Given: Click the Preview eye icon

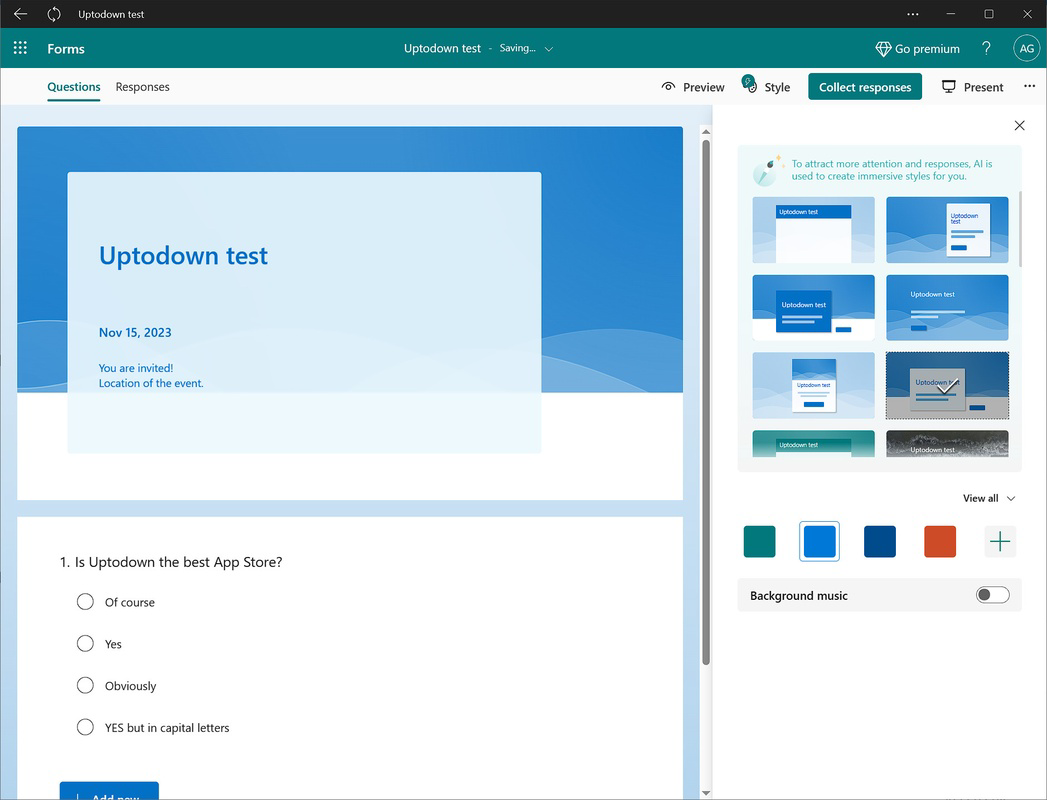Looking at the screenshot, I should (668, 87).
